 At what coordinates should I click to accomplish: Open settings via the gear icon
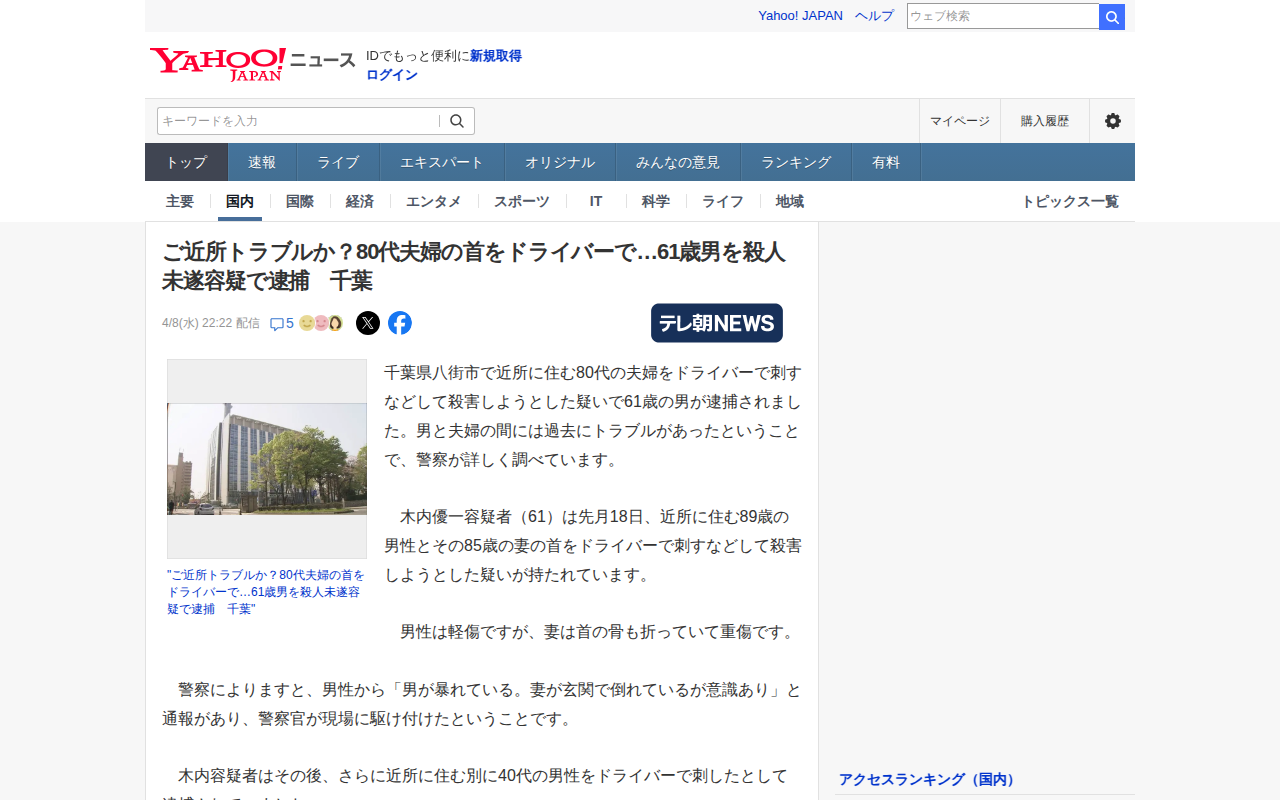point(1112,121)
